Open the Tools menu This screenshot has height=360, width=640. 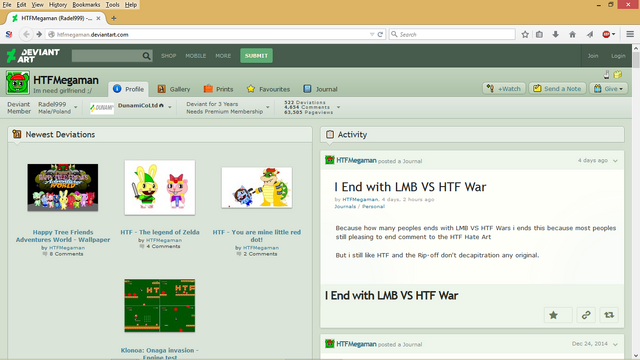pos(112,4)
